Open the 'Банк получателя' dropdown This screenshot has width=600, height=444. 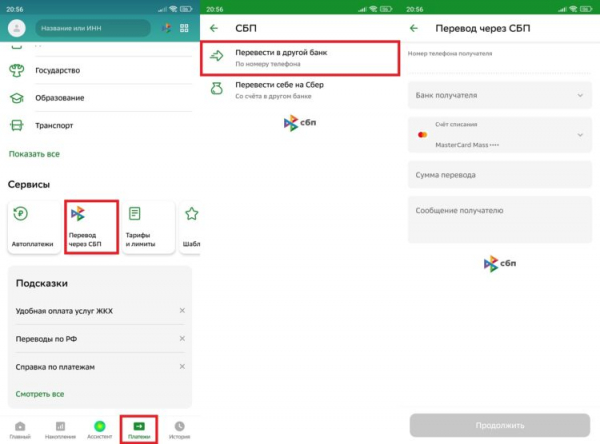pos(500,95)
